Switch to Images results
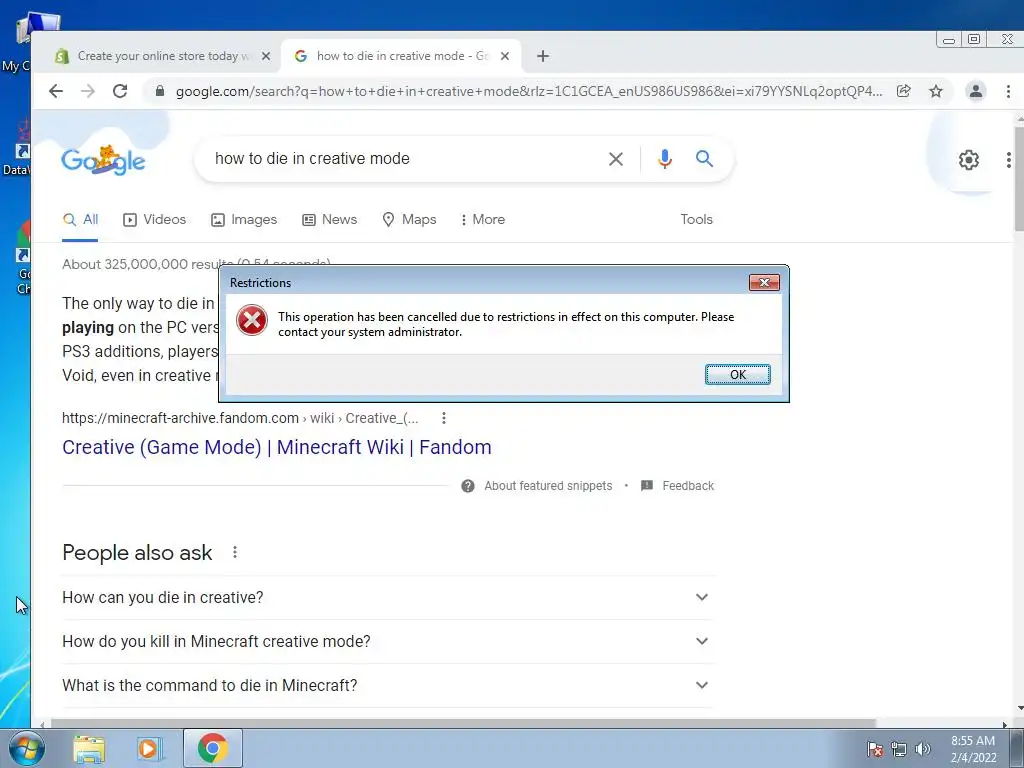Image resolution: width=1024 pixels, height=768 pixels. pyautogui.click(x=244, y=219)
